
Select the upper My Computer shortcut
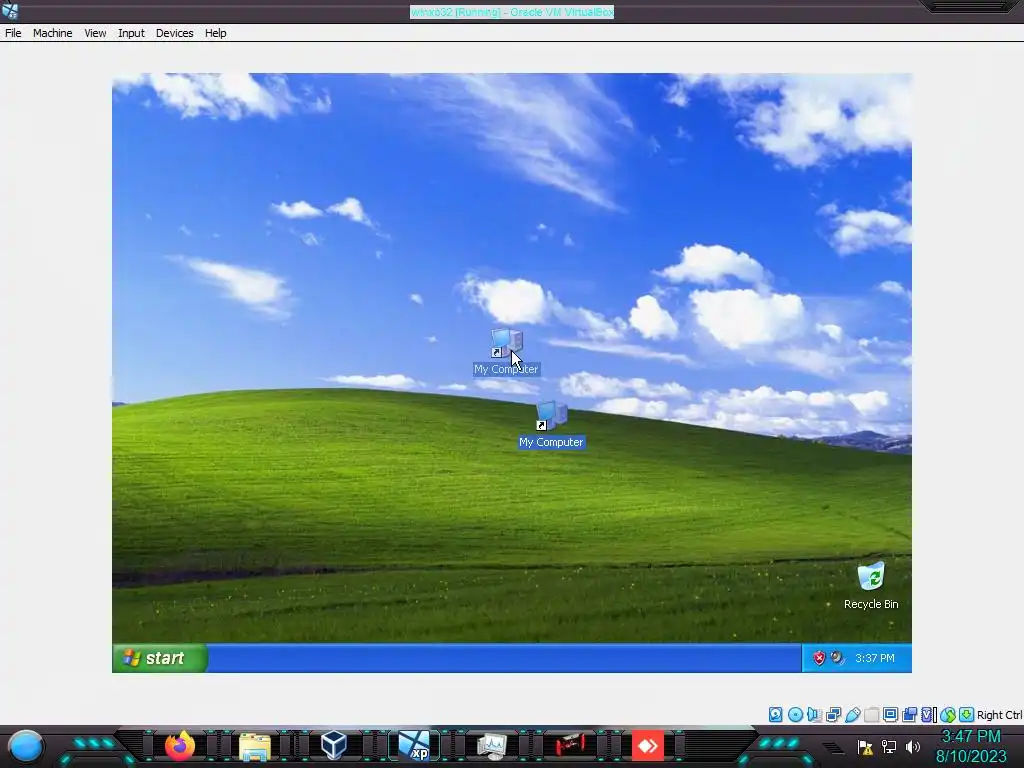(506, 352)
